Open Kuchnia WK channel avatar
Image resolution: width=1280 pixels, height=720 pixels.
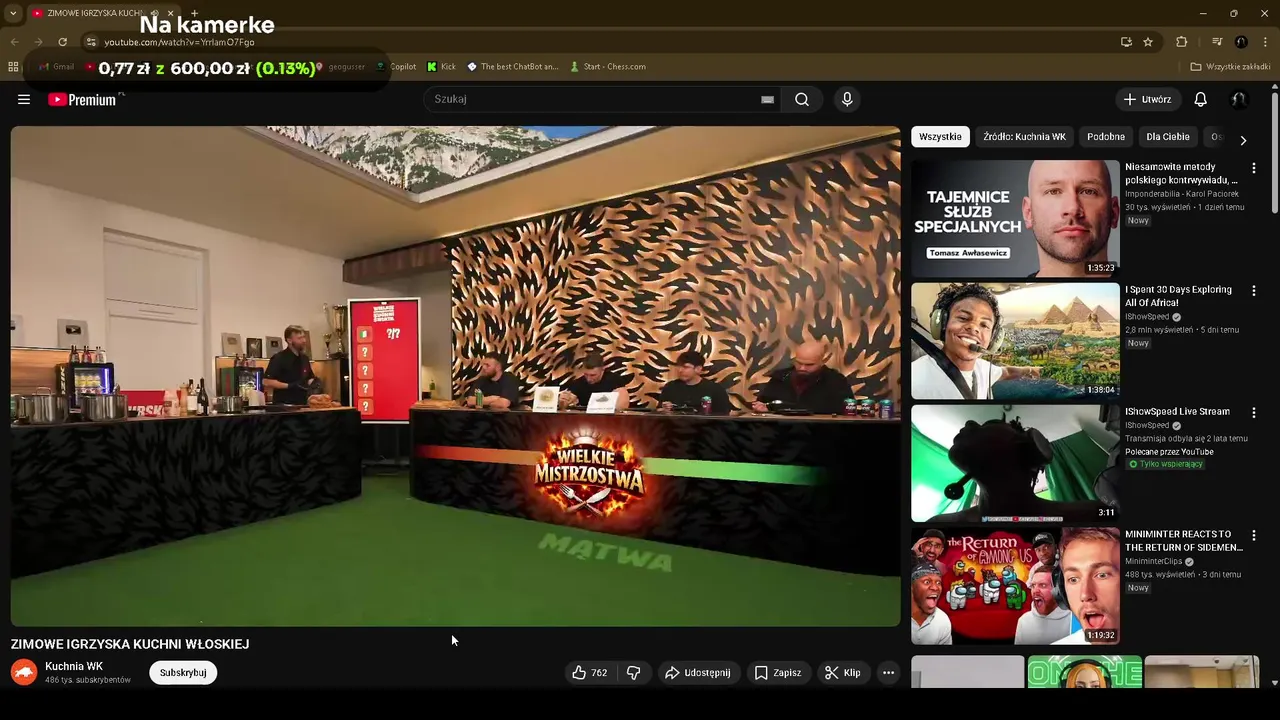pyautogui.click(x=24, y=672)
